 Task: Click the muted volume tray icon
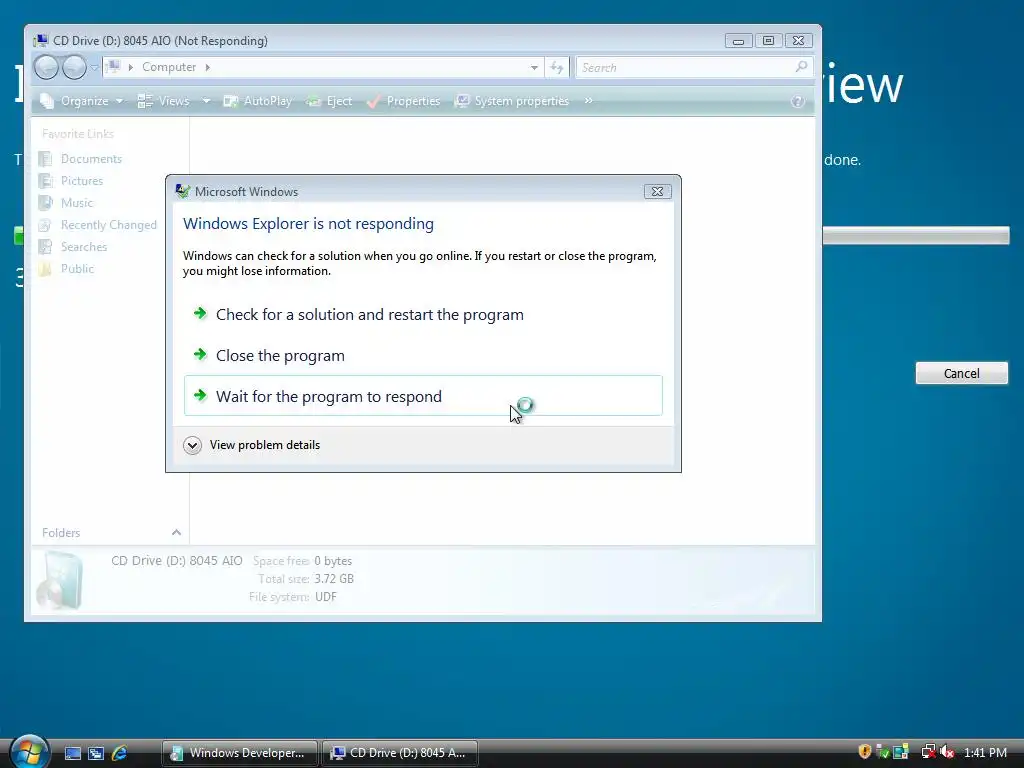(x=947, y=752)
